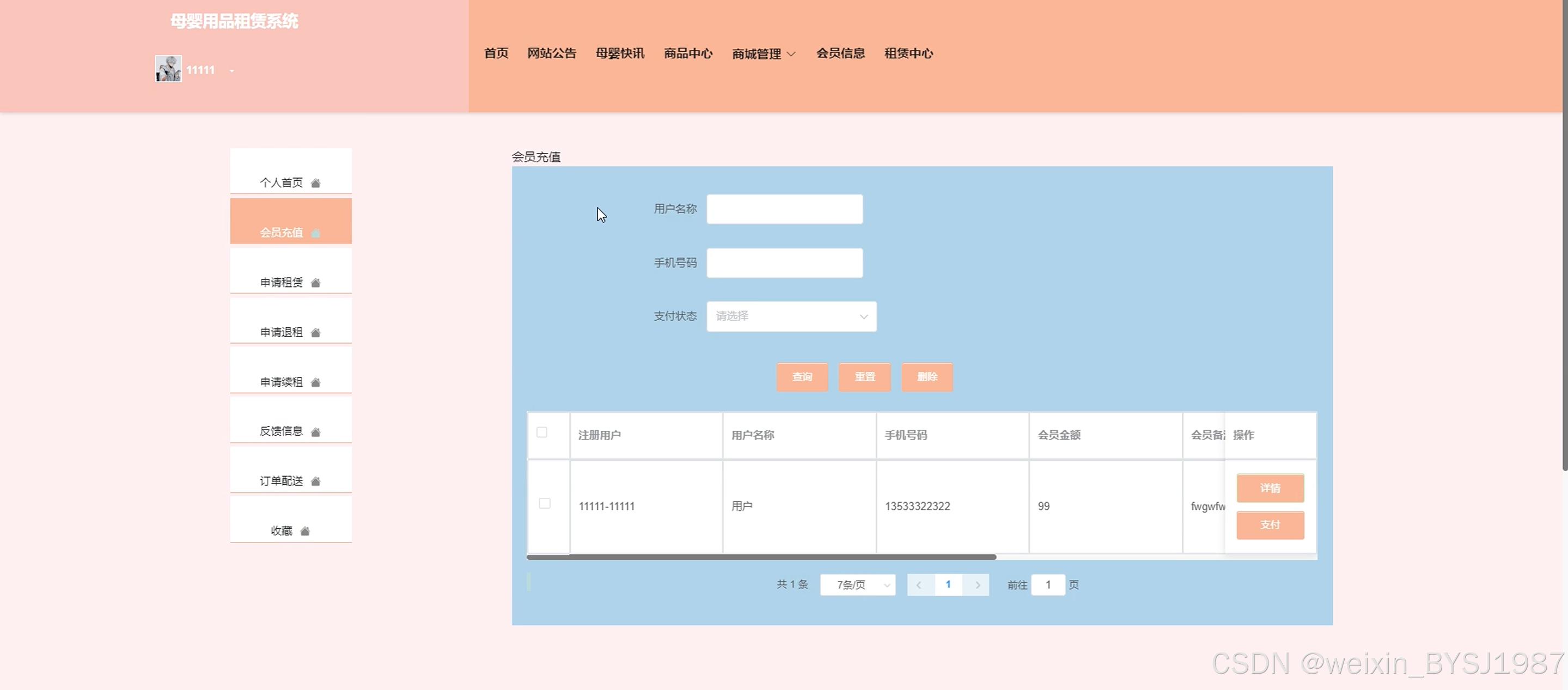Click home icon beside 收藏
This screenshot has height=690, width=1568.
[x=305, y=532]
